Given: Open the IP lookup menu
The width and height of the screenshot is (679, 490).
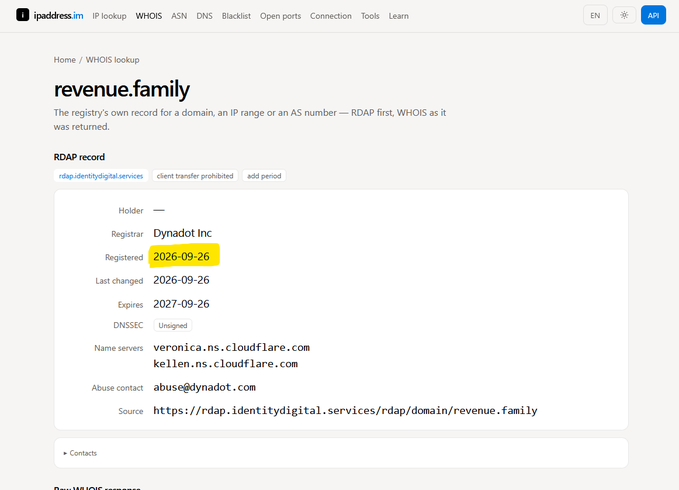Looking at the screenshot, I should pos(109,16).
